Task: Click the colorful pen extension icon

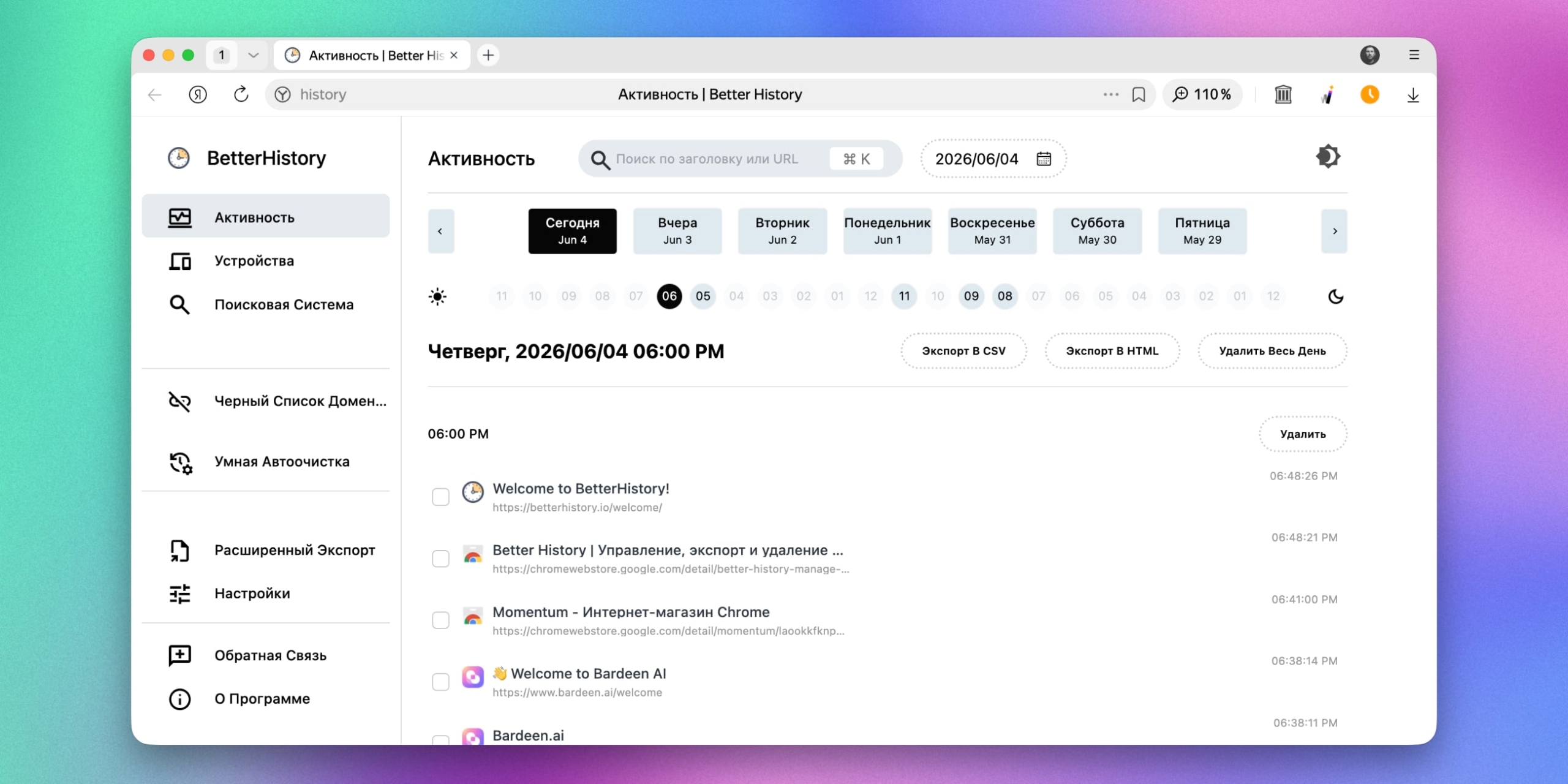Action: [1327, 94]
